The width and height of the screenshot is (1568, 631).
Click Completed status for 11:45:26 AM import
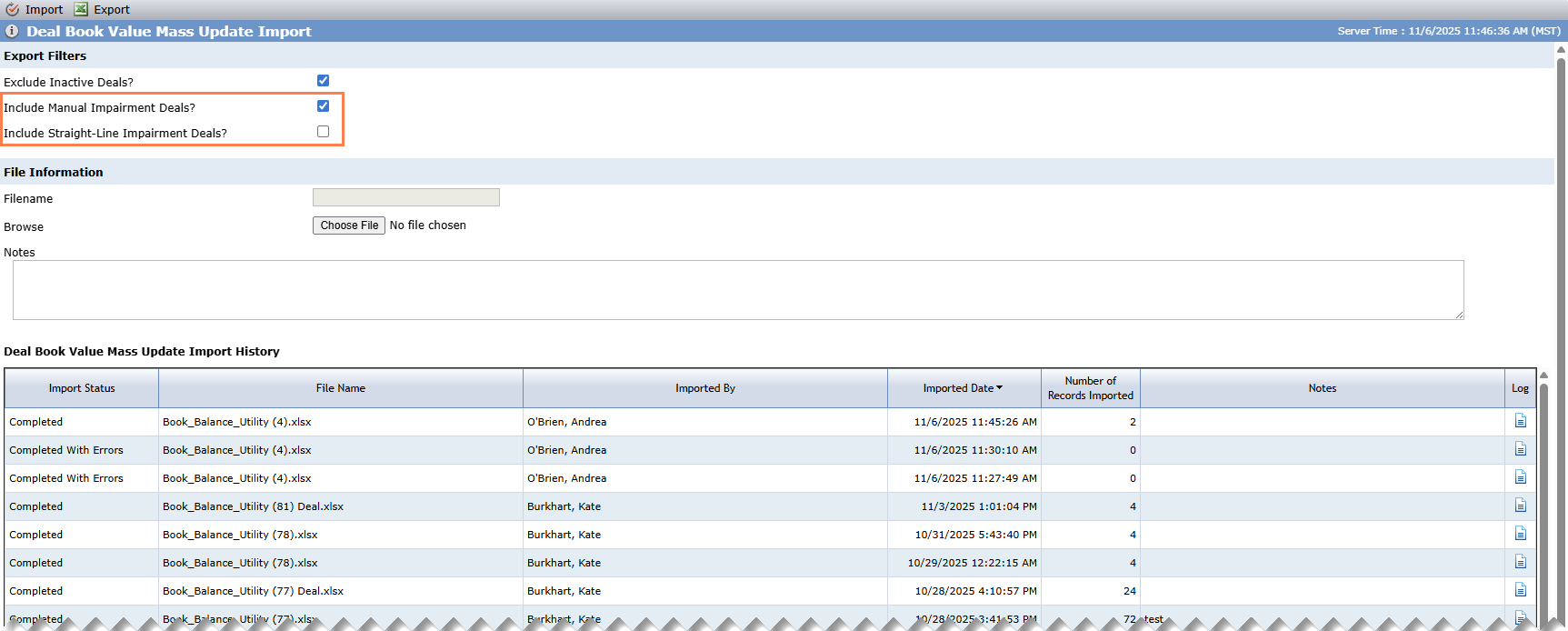36,422
